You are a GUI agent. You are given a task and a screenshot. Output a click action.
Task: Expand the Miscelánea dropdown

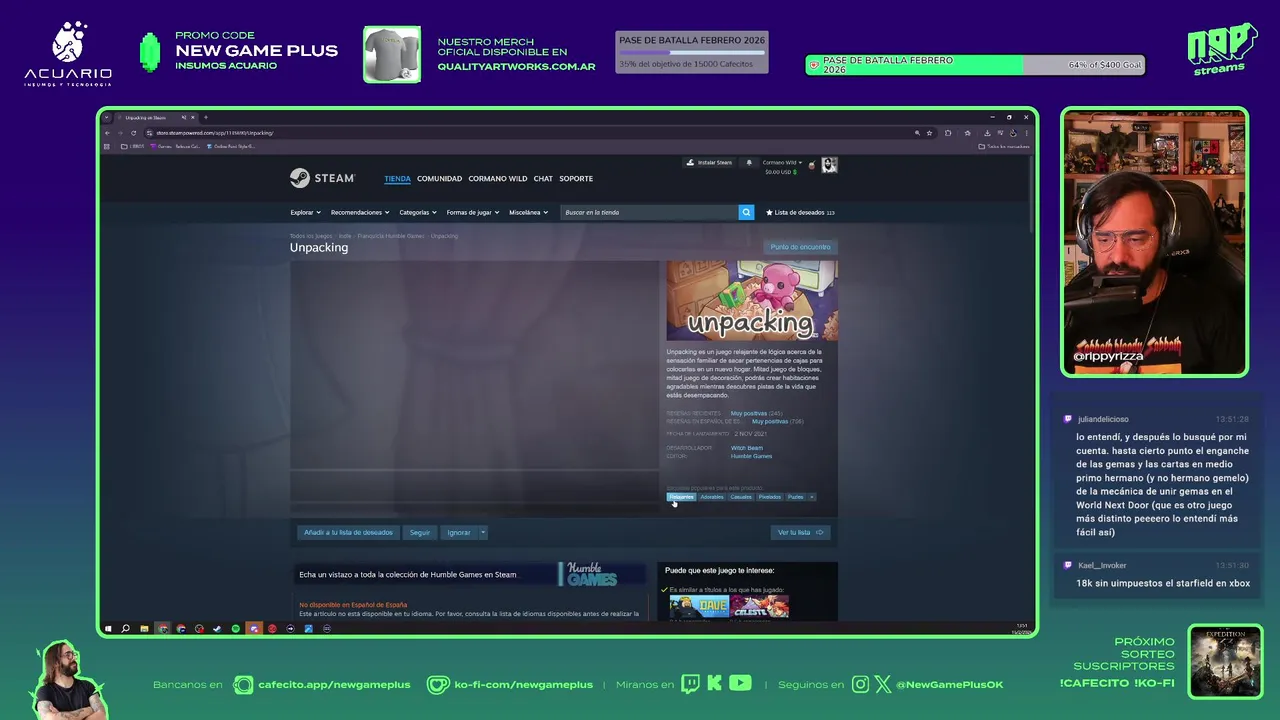pos(527,212)
